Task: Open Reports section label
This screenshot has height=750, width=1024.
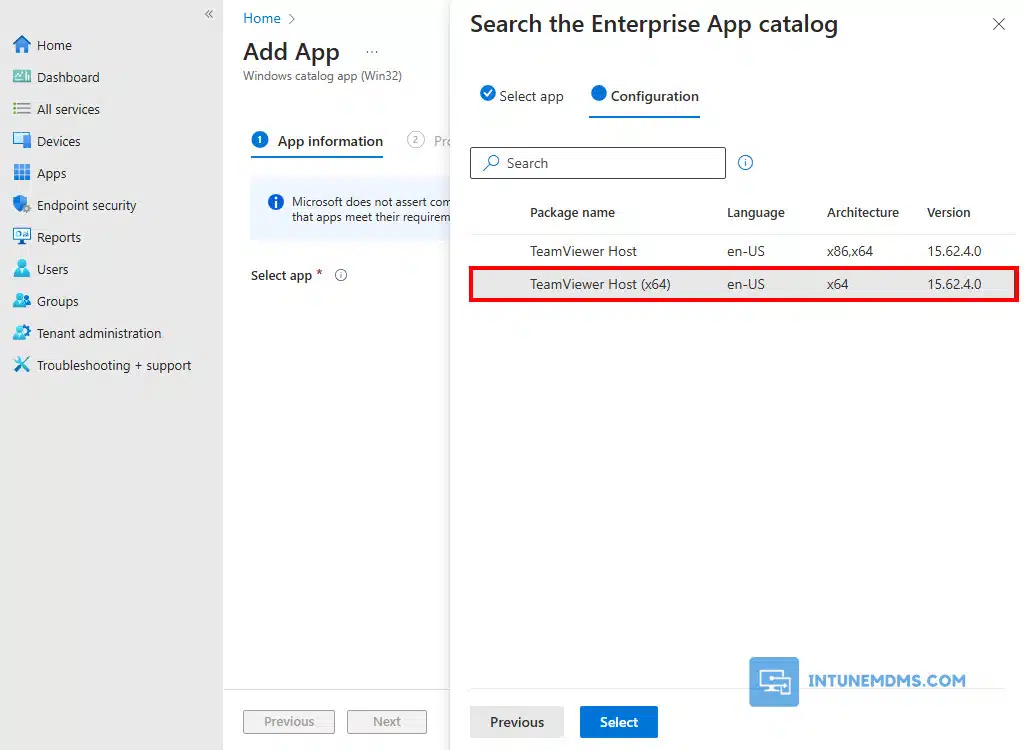Action: [x=59, y=237]
